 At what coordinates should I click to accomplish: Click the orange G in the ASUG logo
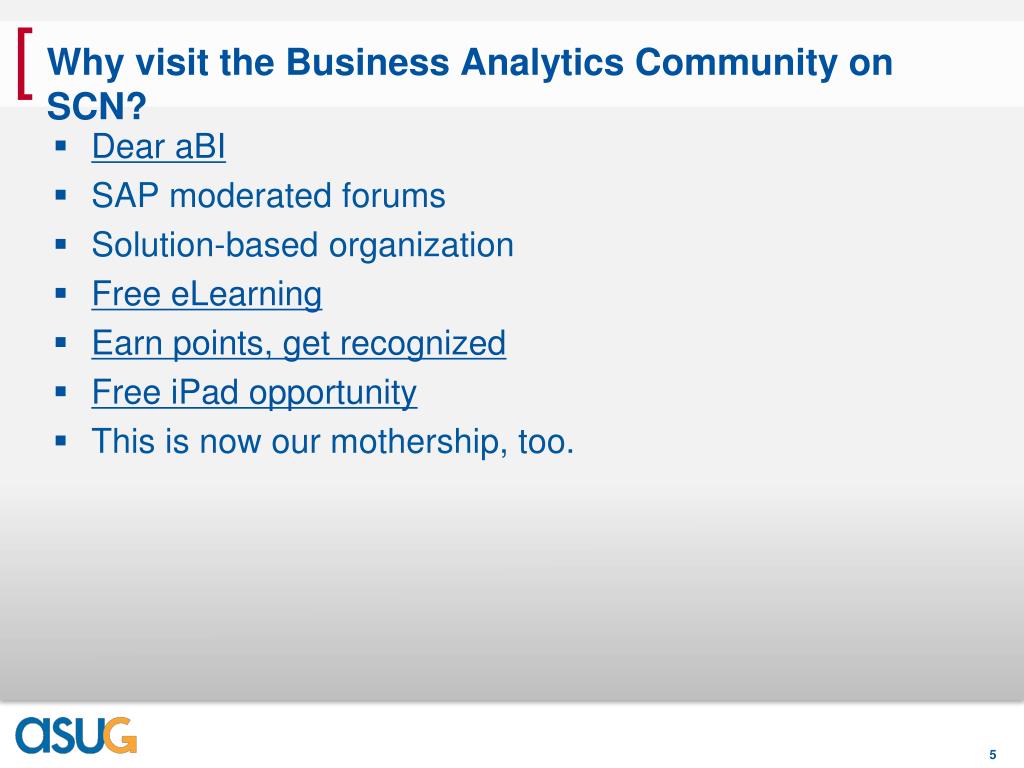120,735
